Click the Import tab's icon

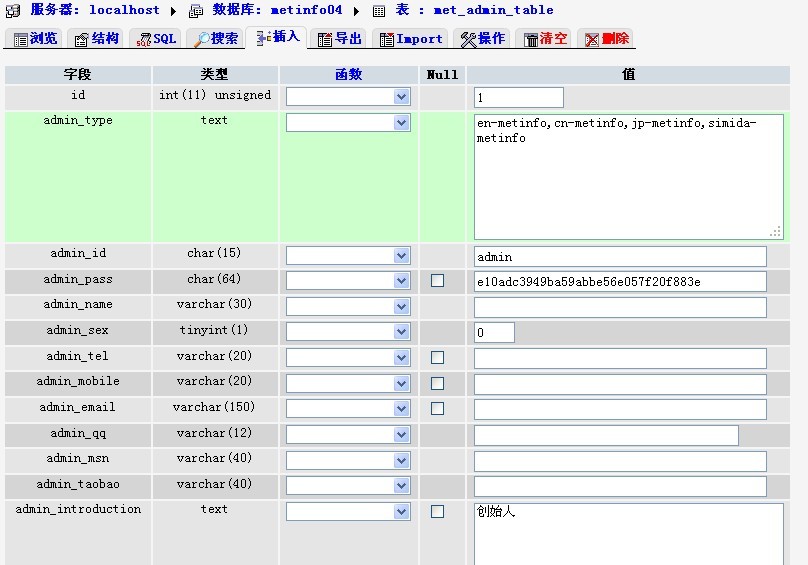coord(386,40)
